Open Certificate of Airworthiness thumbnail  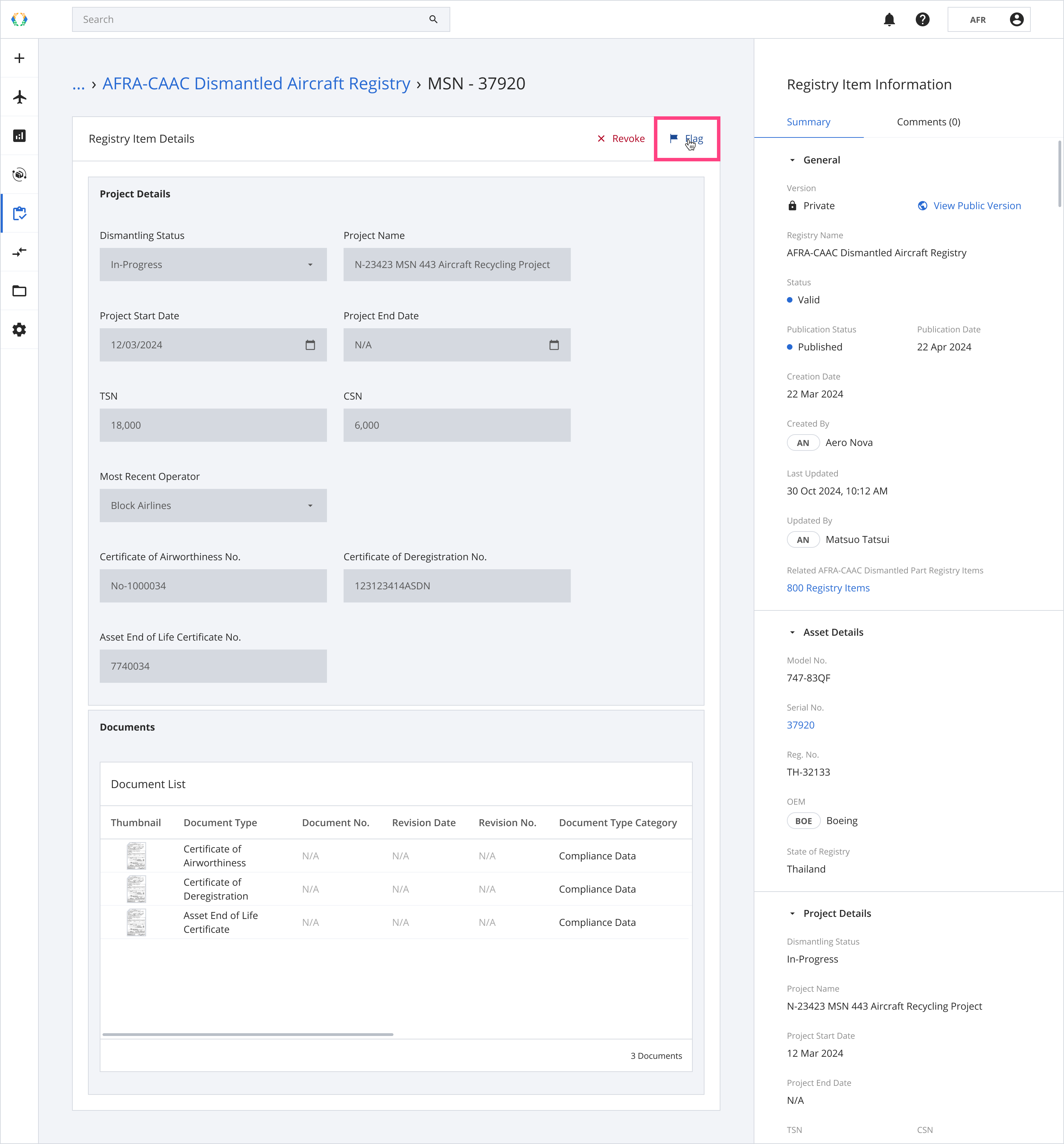[136, 856]
